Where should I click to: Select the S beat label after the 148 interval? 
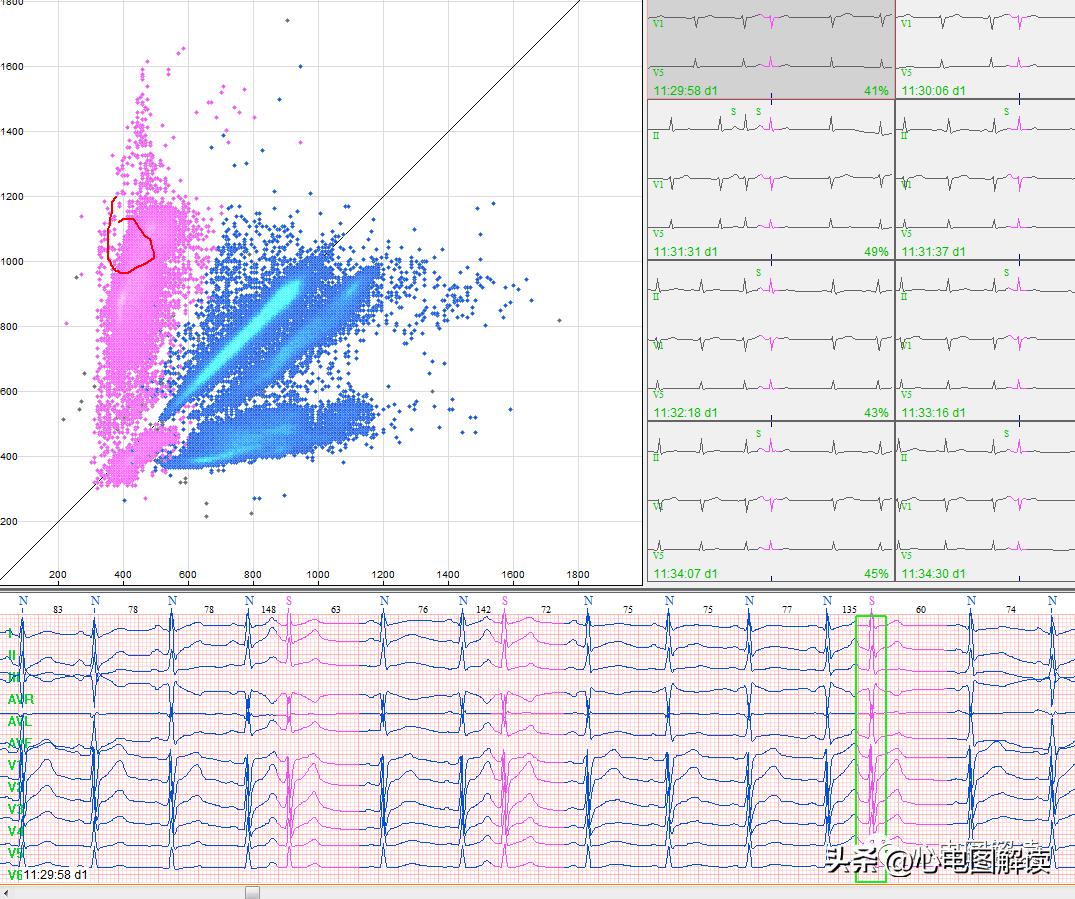click(x=289, y=600)
